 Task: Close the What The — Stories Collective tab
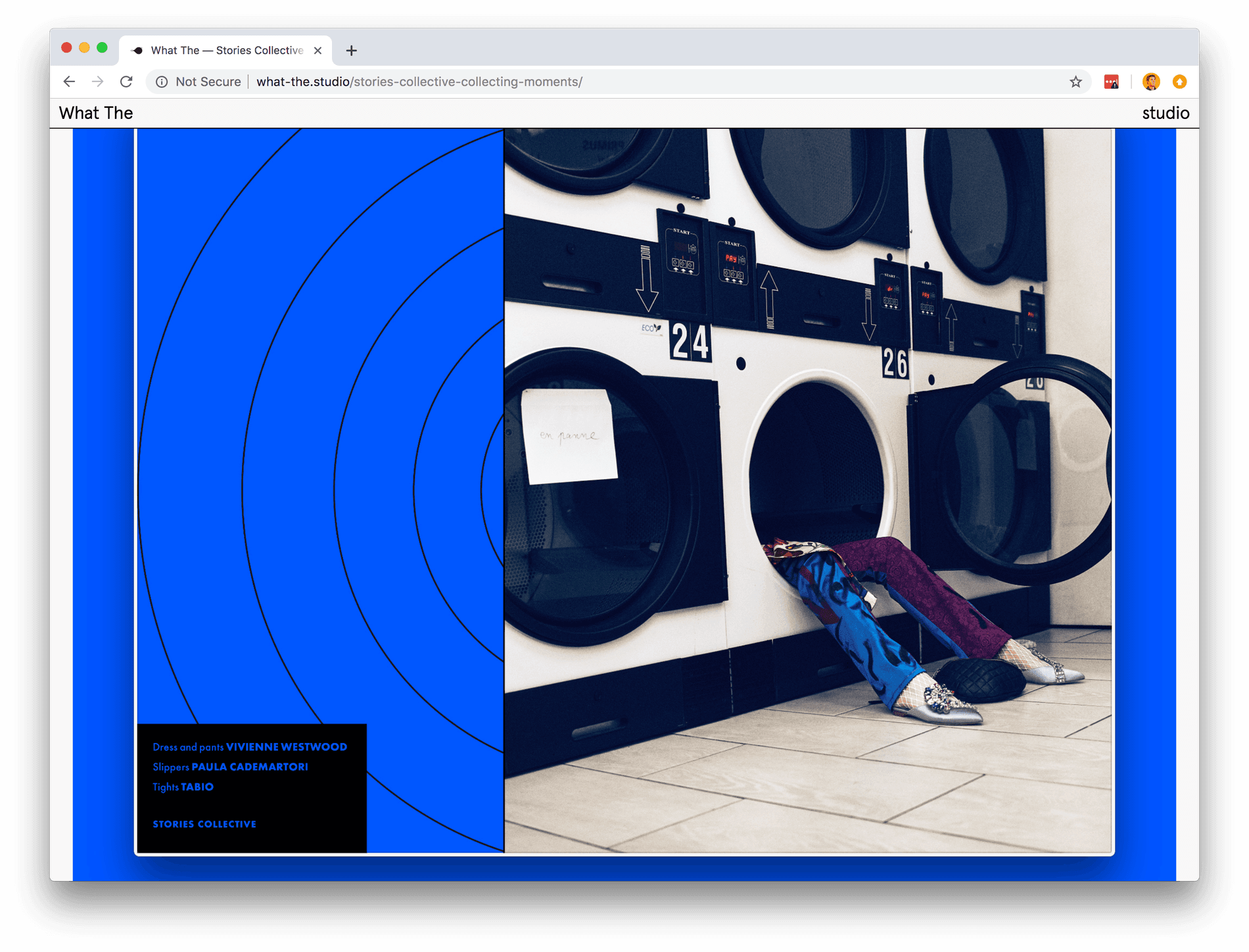coord(318,51)
